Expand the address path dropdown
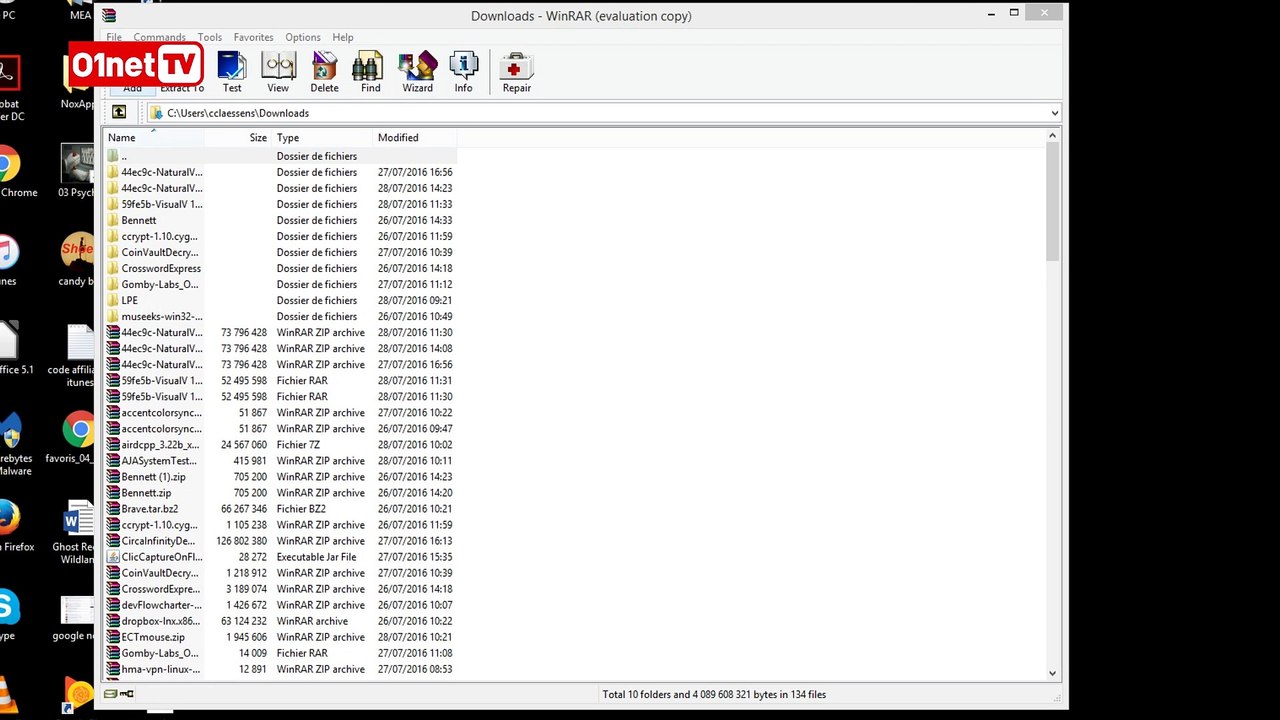1280x720 pixels. [1054, 113]
